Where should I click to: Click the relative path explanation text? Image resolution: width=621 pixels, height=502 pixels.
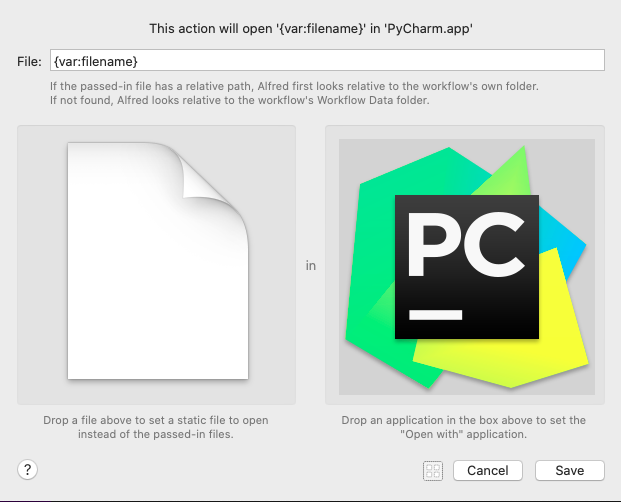pos(294,93)
